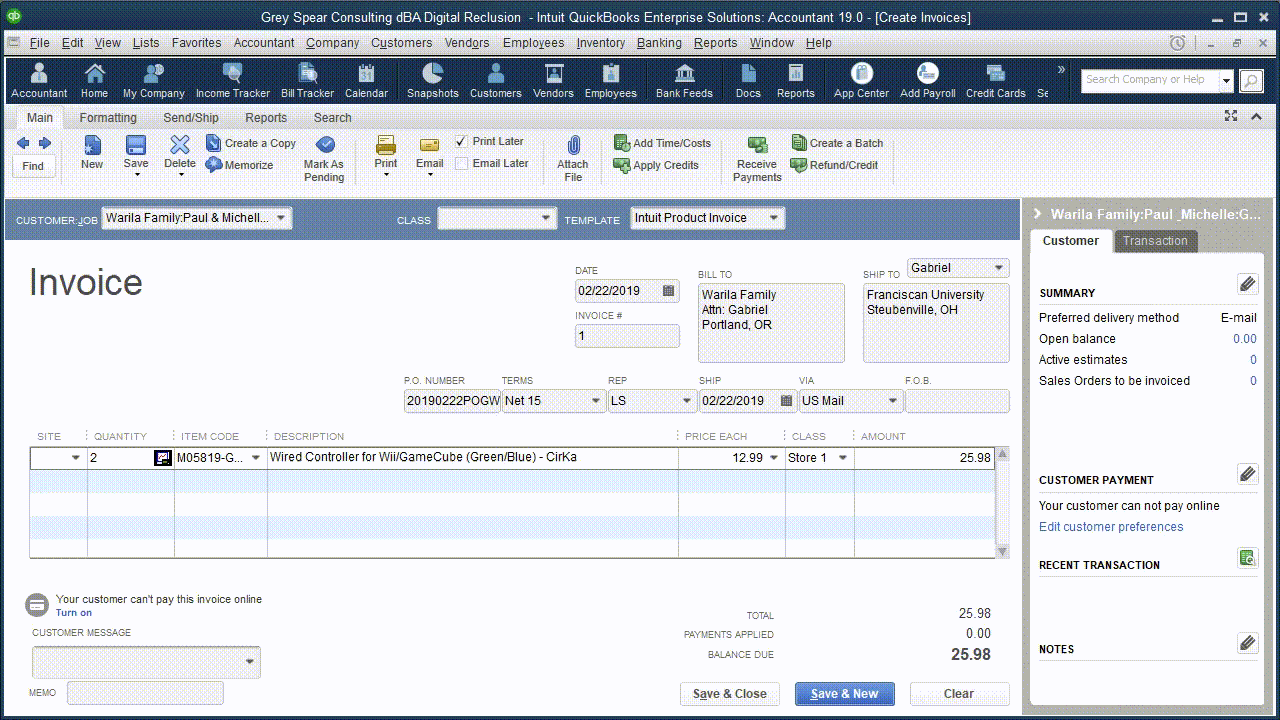Click in the Memo field

coord(146,693)
